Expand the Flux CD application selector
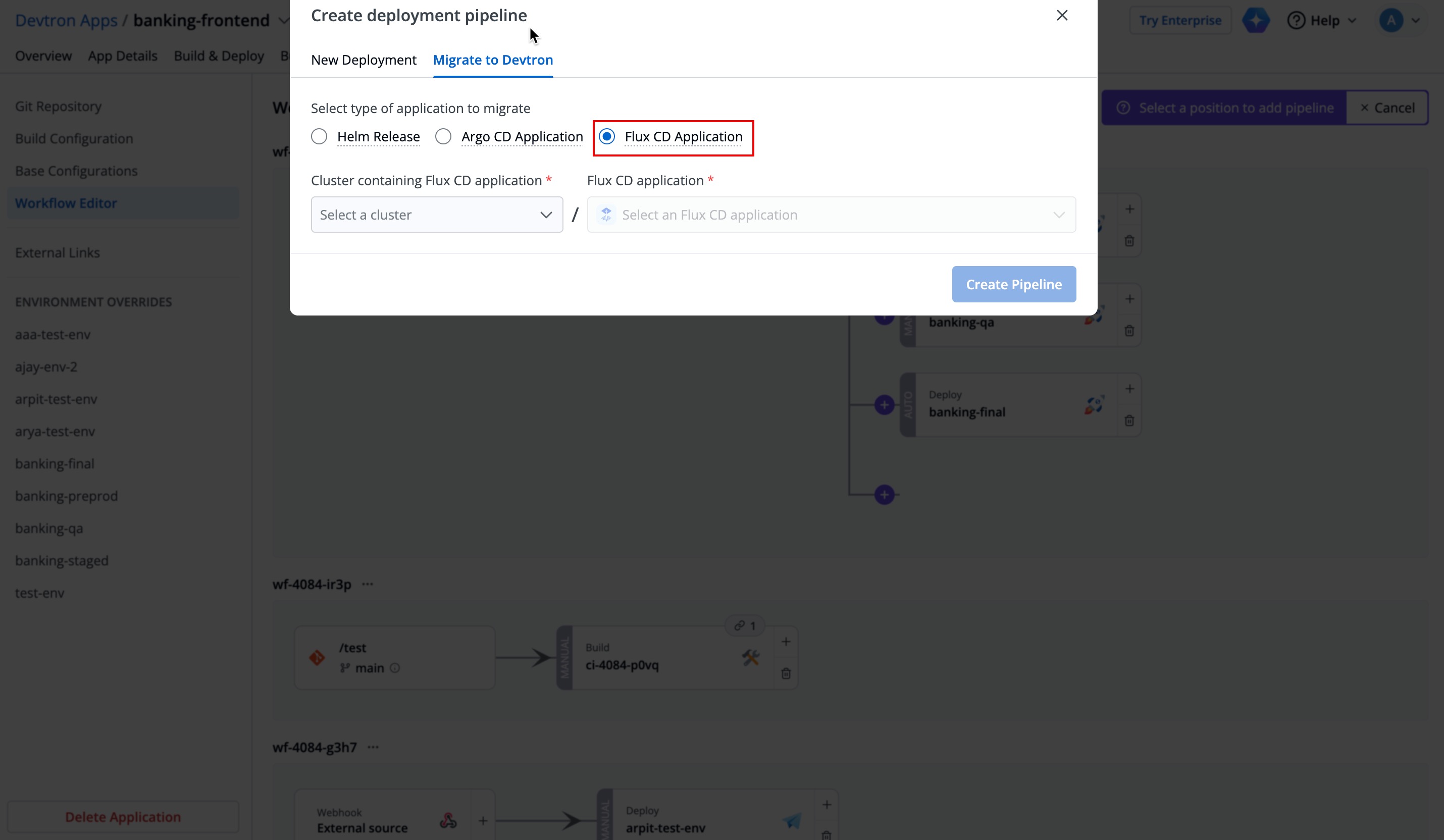The width and height of the screenshot is (1444, 840). coord(831,215)
